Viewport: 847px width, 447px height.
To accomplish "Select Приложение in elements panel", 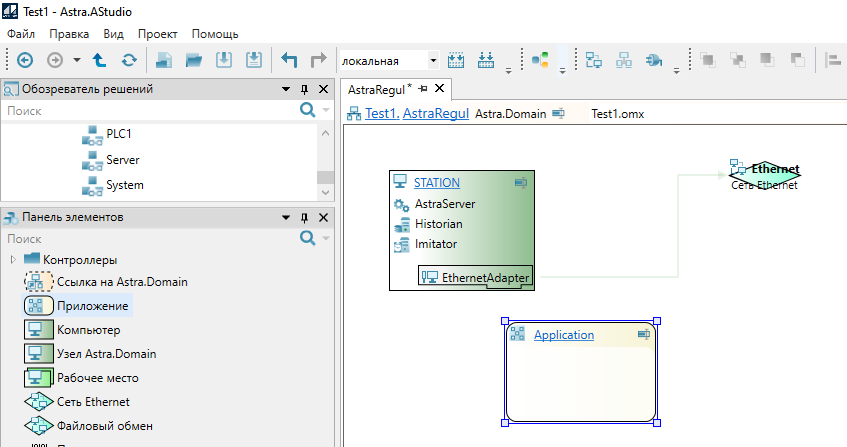I will [94, 306].
